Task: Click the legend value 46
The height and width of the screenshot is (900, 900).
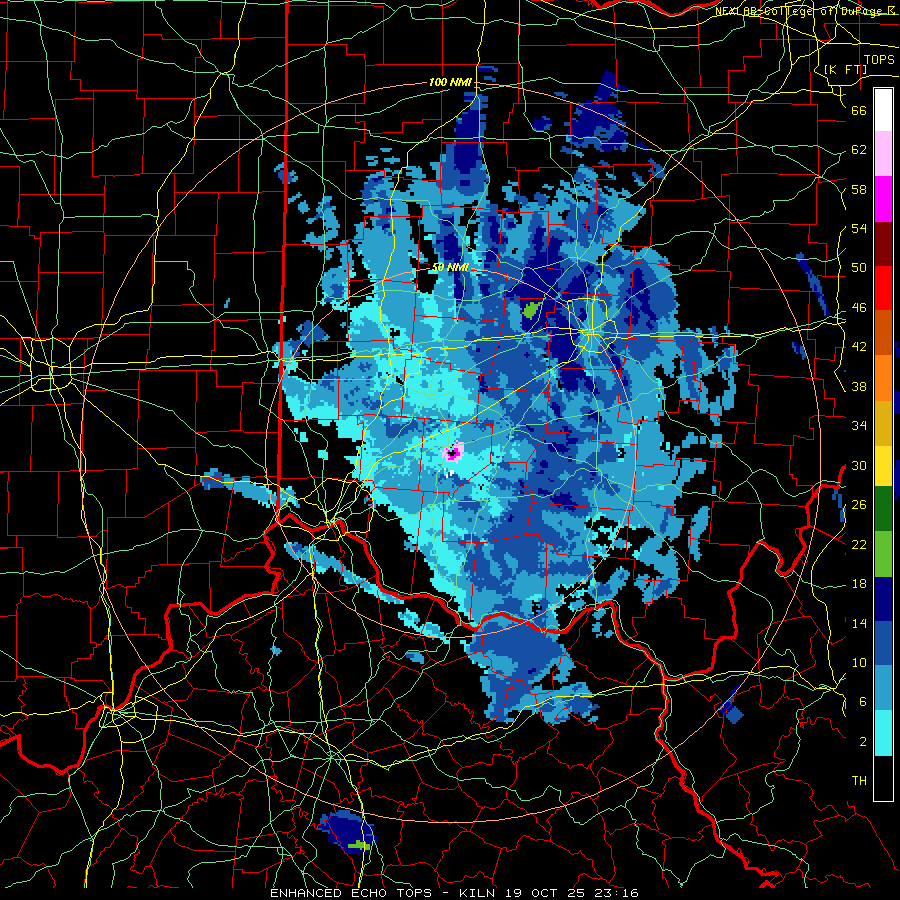Action: coord(859,308)
